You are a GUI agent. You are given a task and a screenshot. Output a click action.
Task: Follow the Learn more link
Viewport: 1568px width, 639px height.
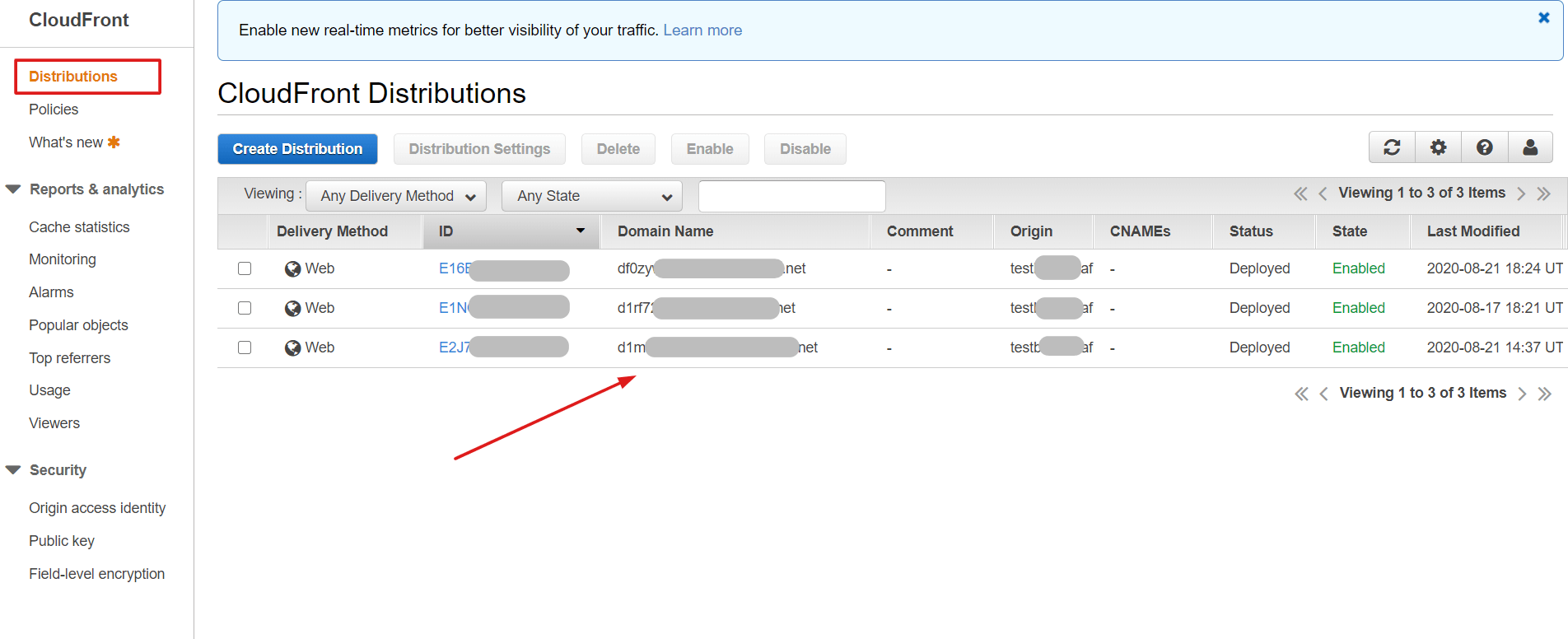(x=702, y=30)
